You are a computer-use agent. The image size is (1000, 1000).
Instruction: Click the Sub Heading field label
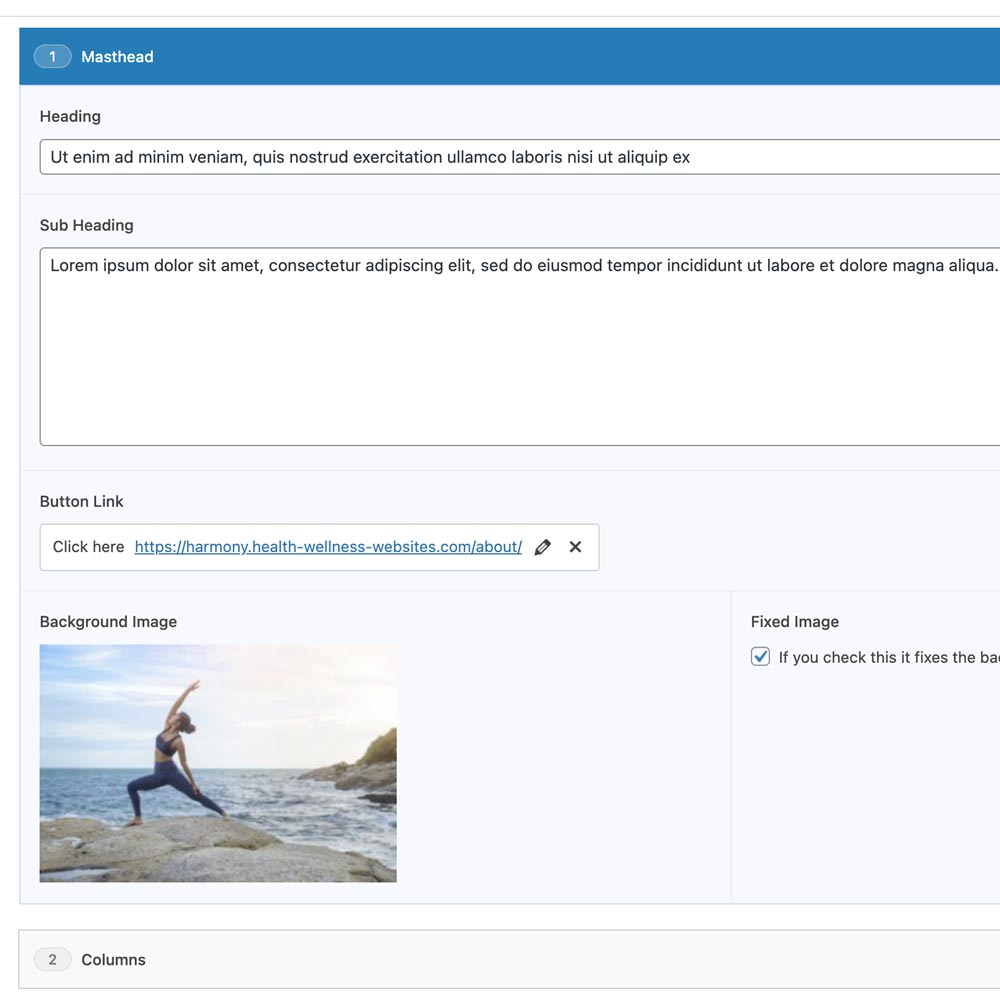coord(86,225)
